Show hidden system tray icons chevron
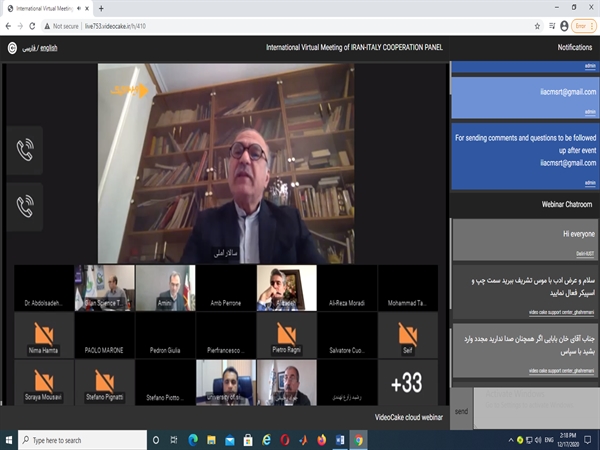Image resolution: width=600 pixels, height=450 pixels. tap(510, 440)
